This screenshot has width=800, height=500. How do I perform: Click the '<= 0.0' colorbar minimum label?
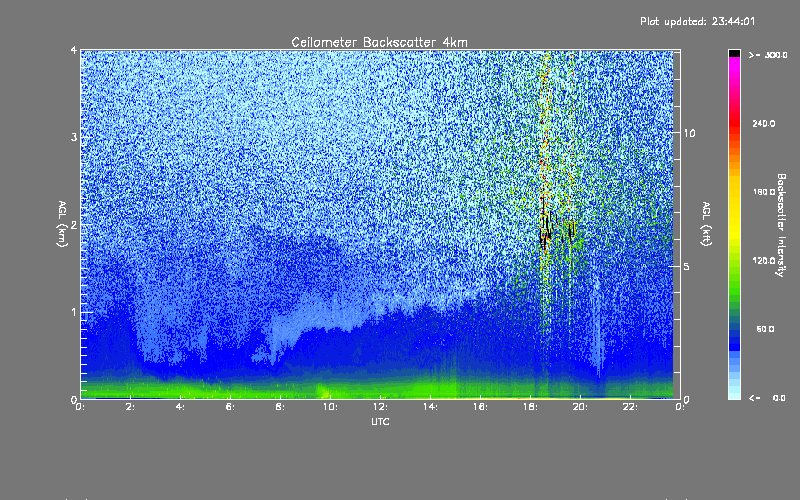click(x=767, y=398)
